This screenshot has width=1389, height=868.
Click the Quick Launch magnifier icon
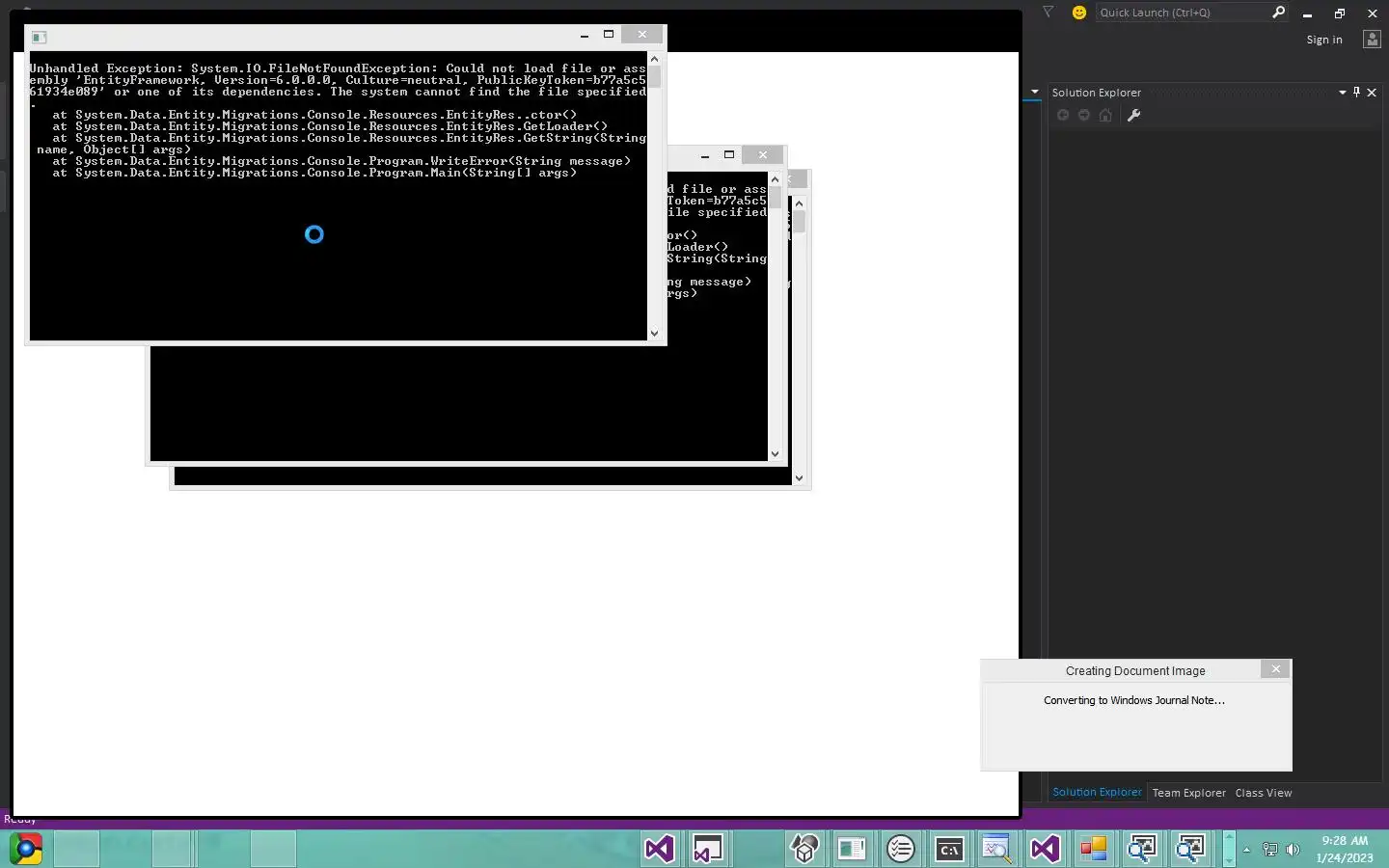tap(1279, 13)
